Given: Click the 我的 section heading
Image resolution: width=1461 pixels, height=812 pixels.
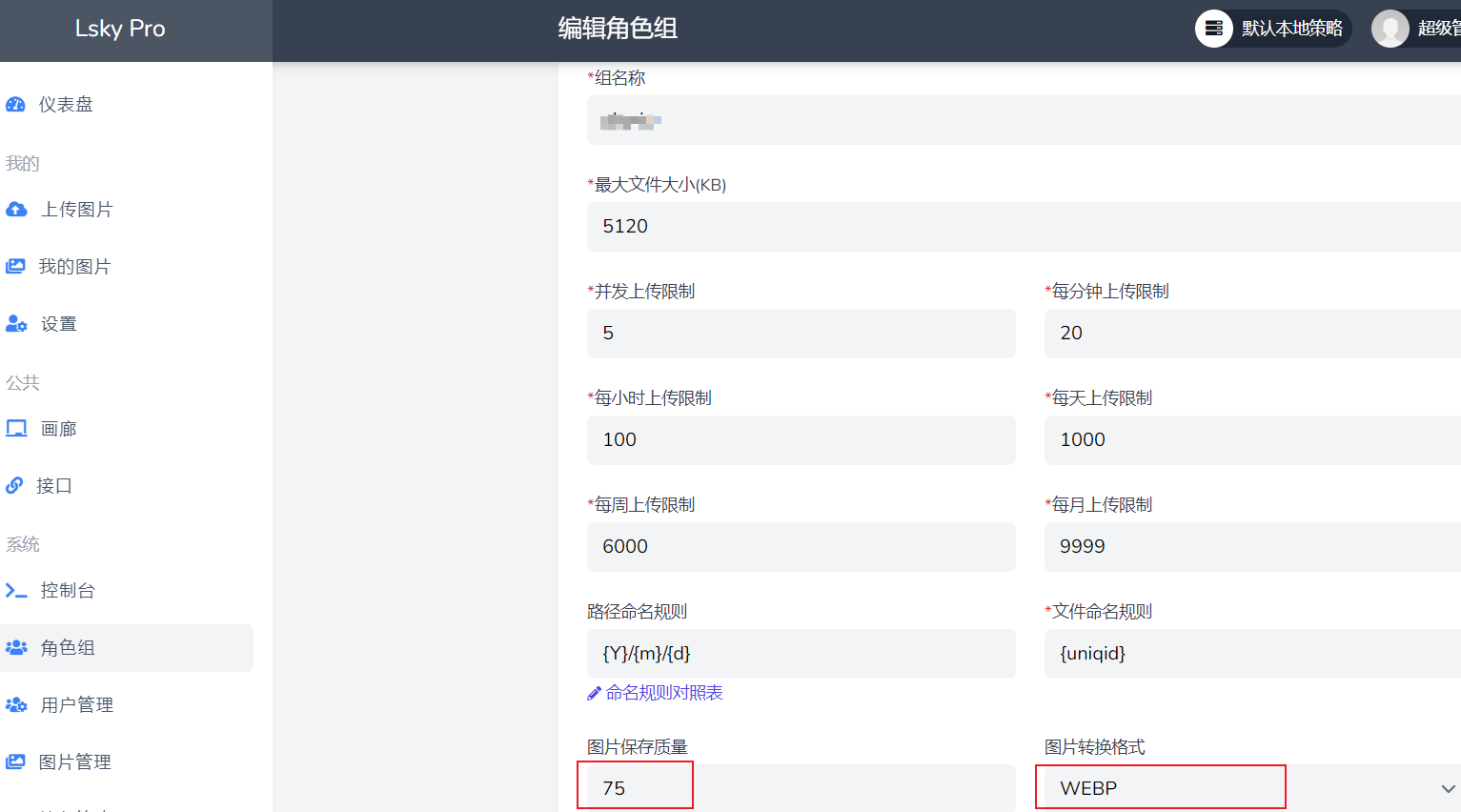Looking at the screenshot, I should tap(22, 164).
